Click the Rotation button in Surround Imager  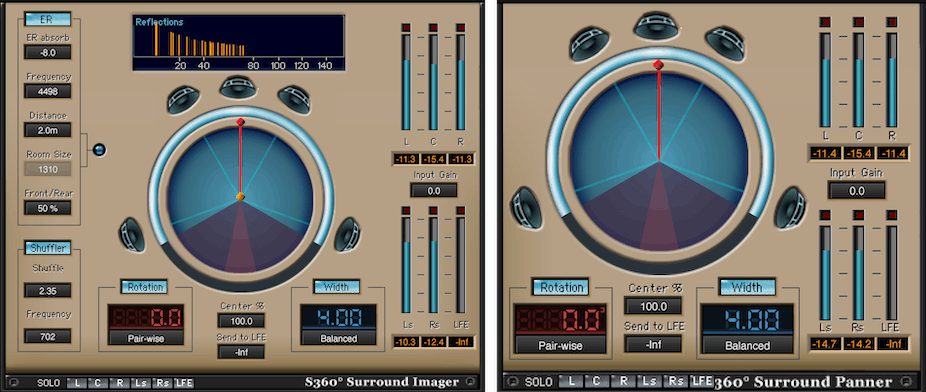pos(145,287)
